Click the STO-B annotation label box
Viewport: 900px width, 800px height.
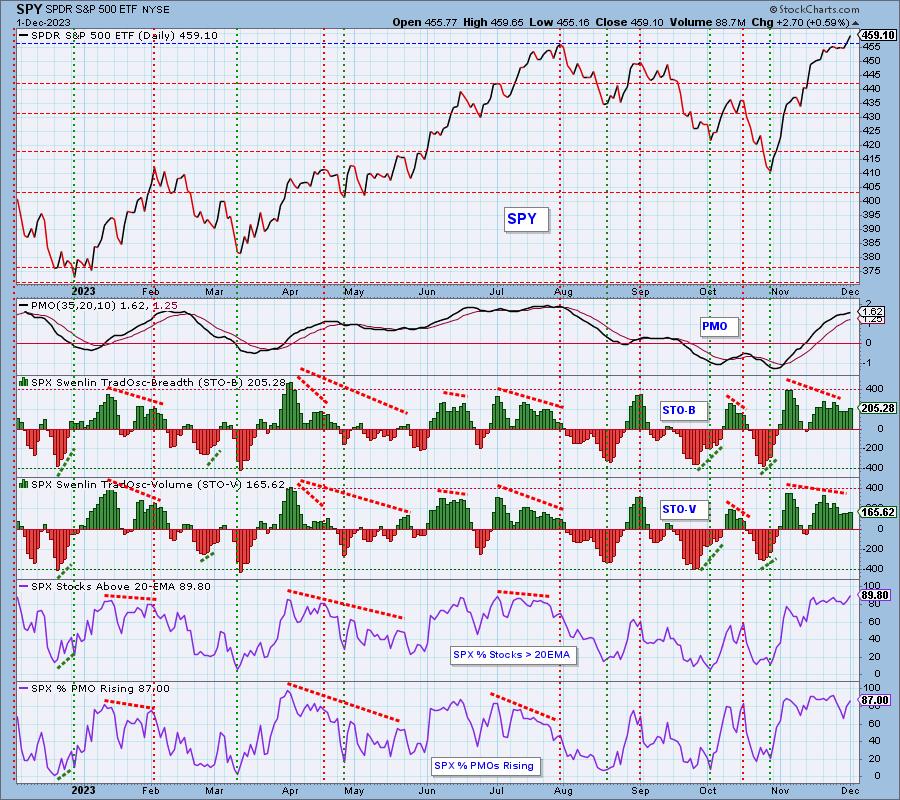tap(682, 410)
